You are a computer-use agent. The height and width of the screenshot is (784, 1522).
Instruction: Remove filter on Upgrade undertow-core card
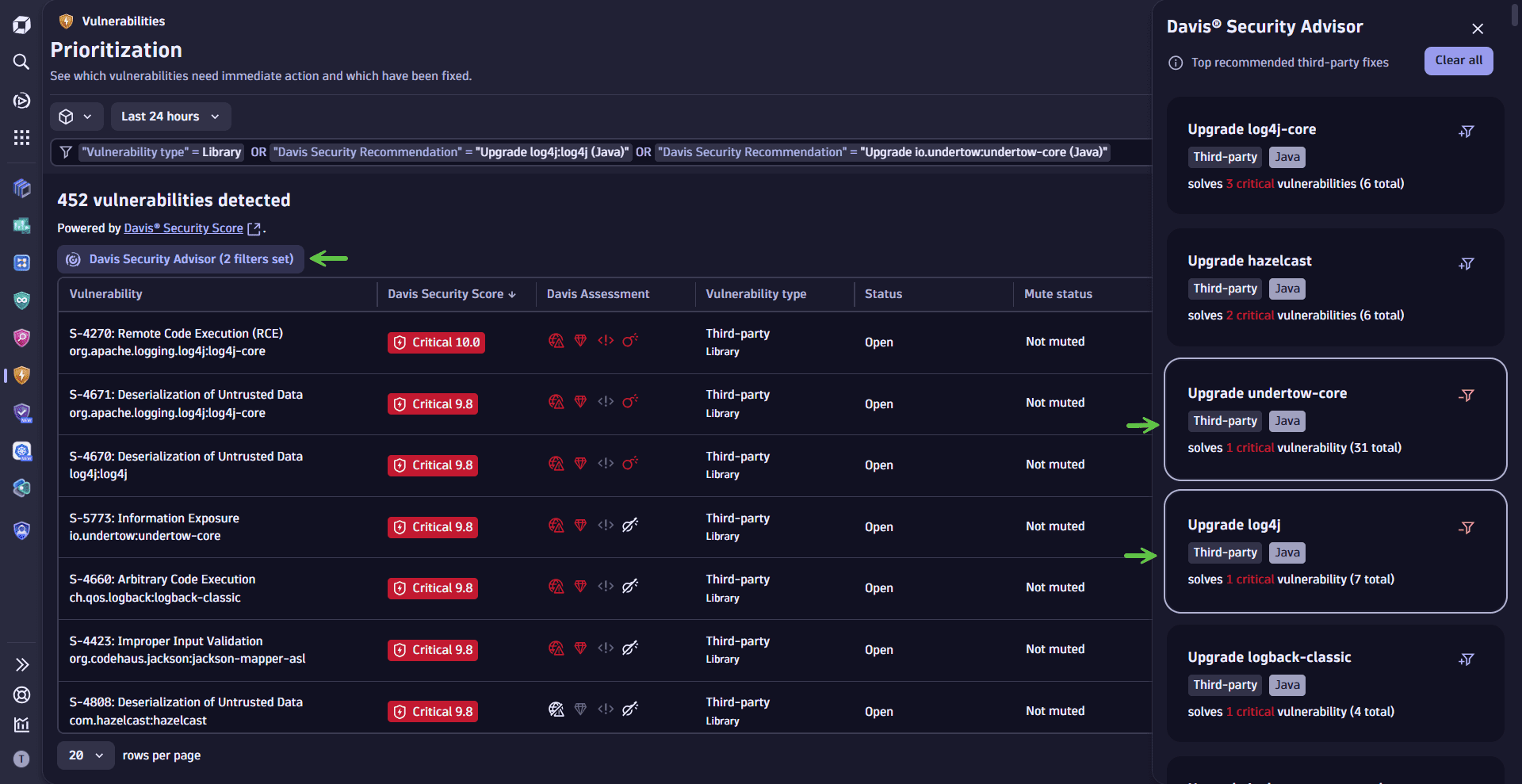point(1467,395)
